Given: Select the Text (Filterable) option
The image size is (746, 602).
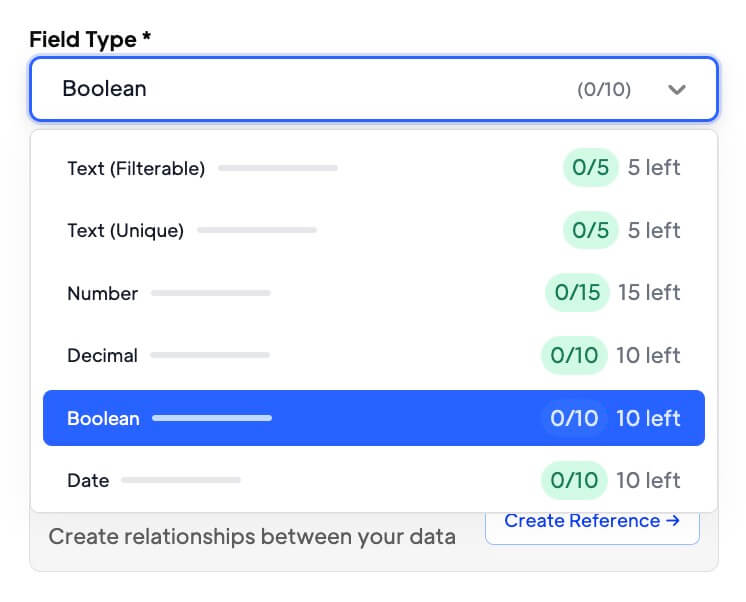Looking at the screenshot, I should pos(373,168).
